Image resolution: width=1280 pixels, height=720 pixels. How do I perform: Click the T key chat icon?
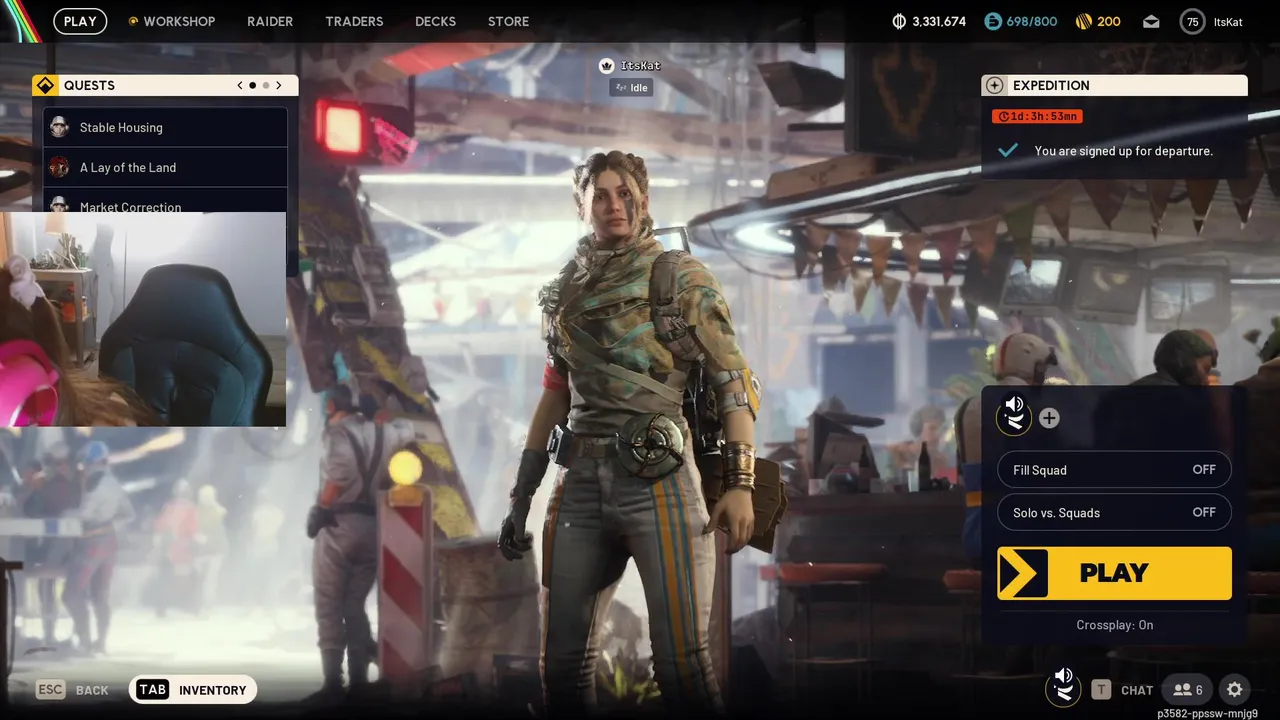[1101, 689]
